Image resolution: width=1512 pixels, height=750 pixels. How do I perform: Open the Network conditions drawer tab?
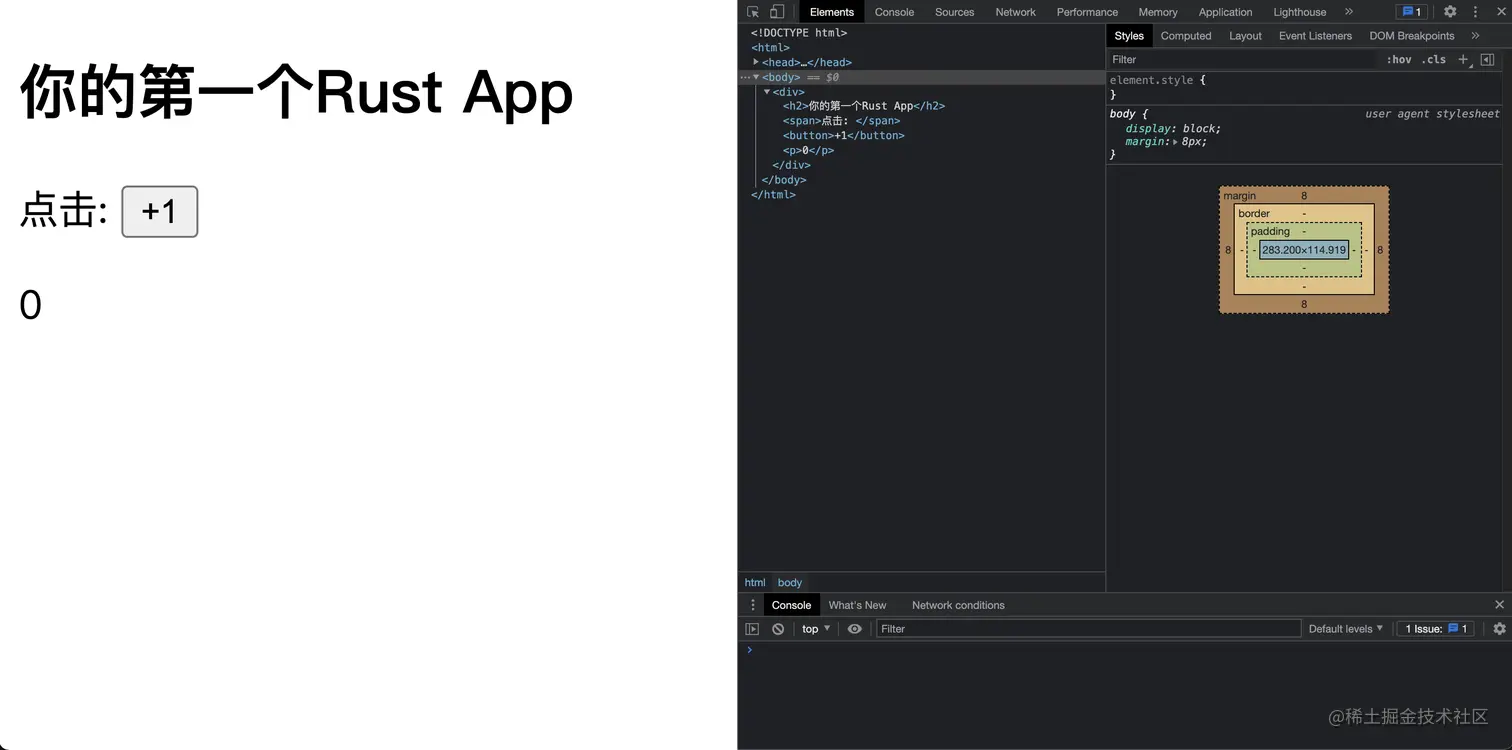pyautogui.click(x=958, y=605)
